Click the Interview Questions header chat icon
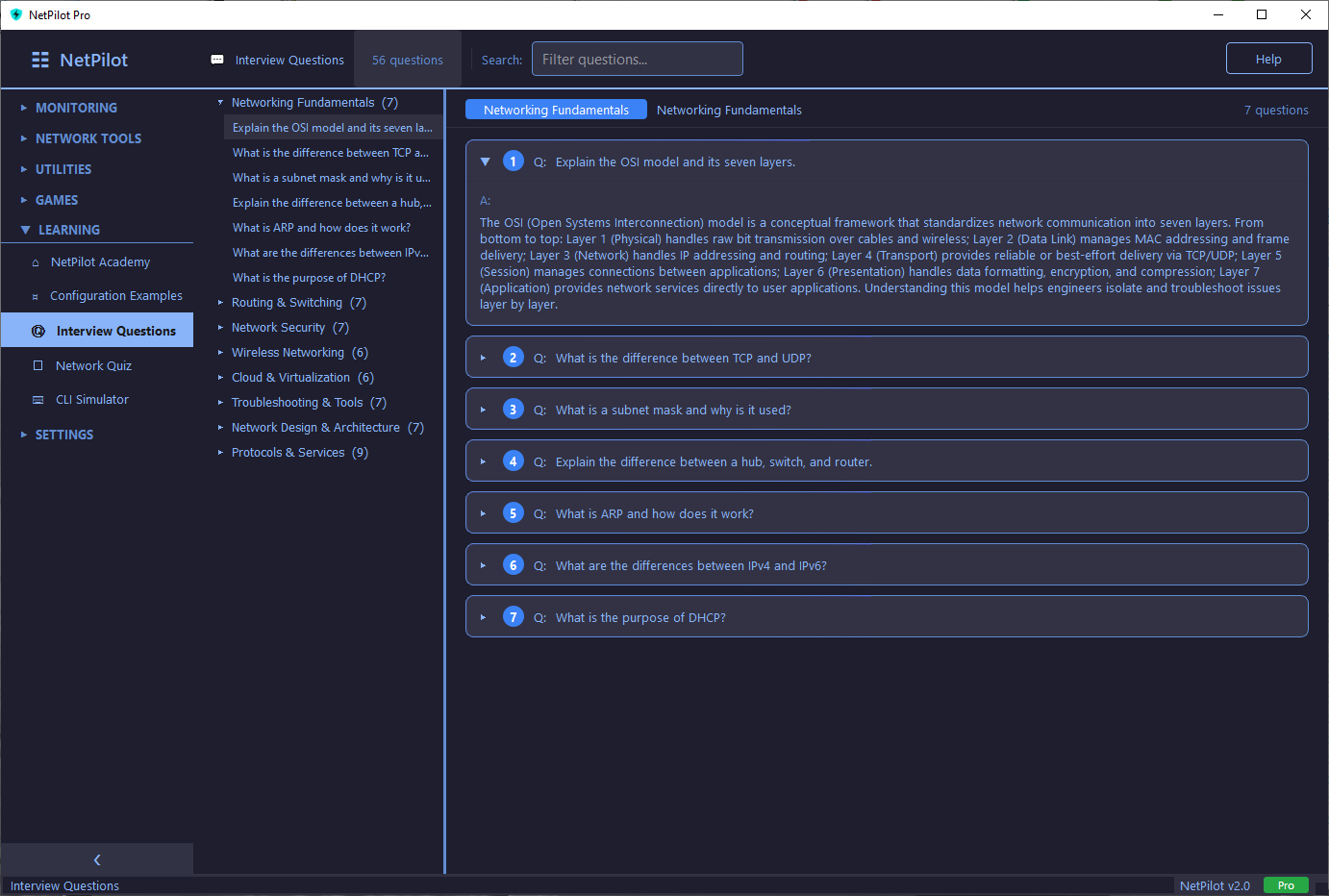 click(x=217, y=60)
